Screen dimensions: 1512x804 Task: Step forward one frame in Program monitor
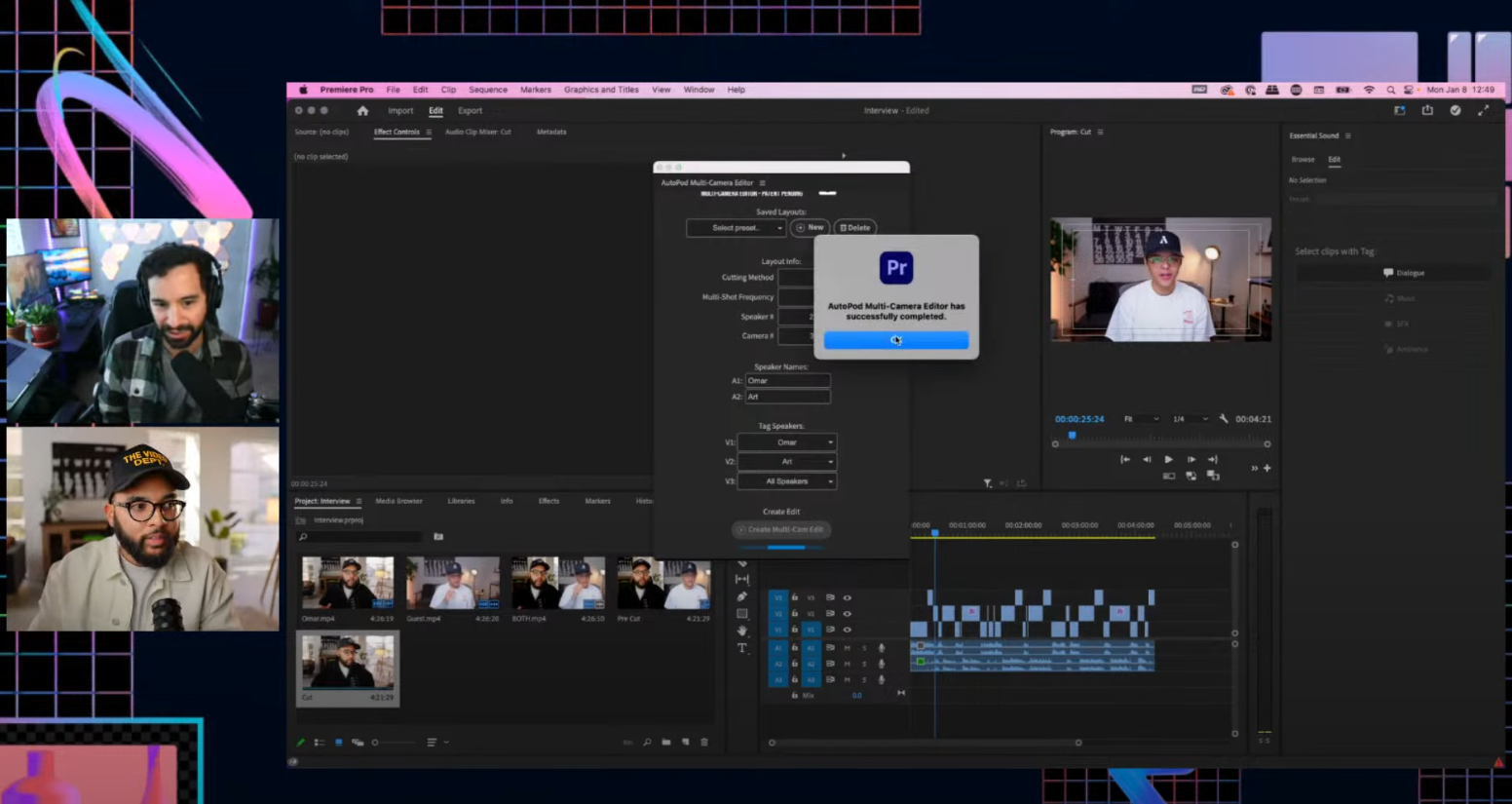tap(1191, 459)
